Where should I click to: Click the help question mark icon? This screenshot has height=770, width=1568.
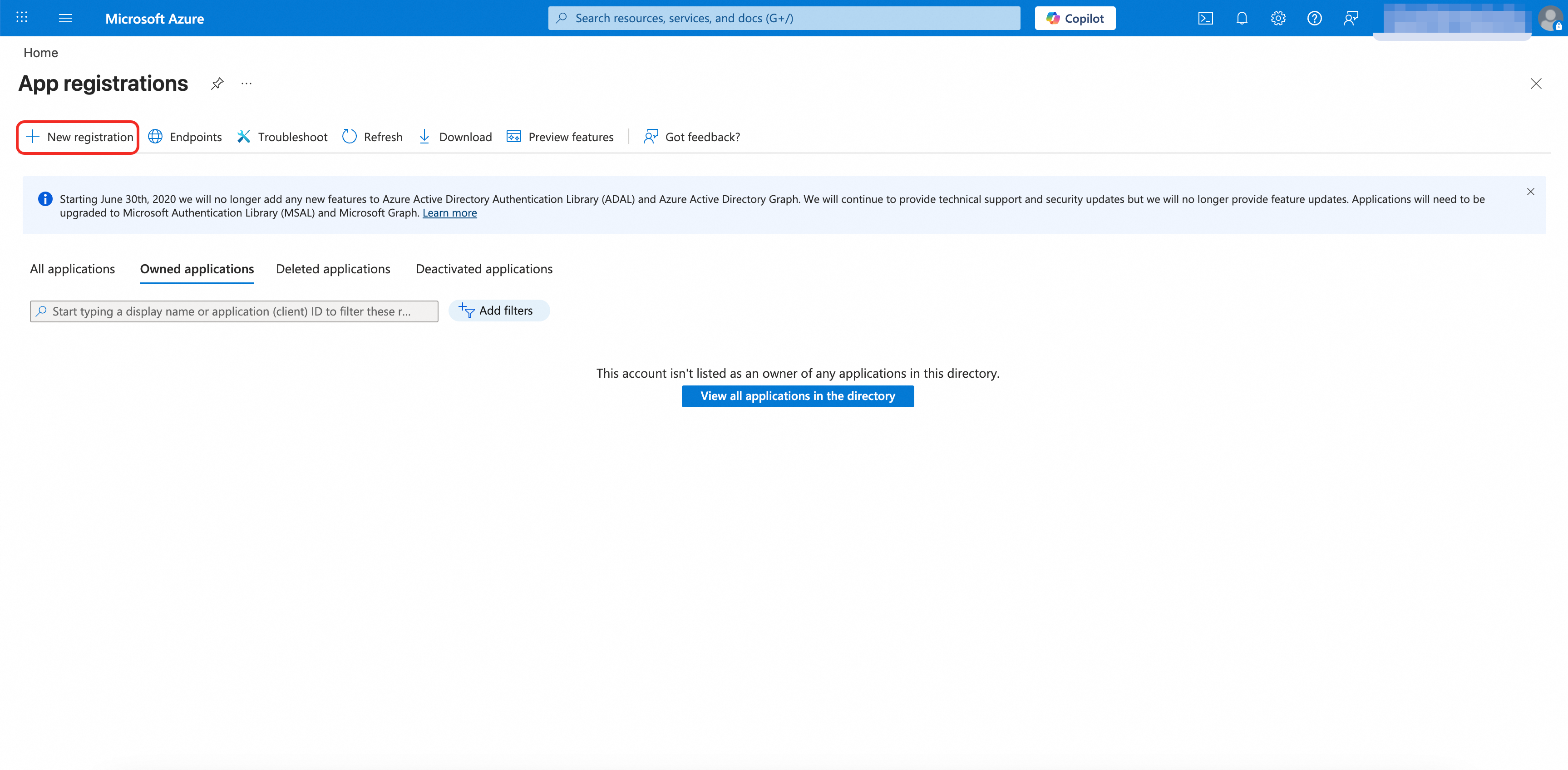[1314, 18]
